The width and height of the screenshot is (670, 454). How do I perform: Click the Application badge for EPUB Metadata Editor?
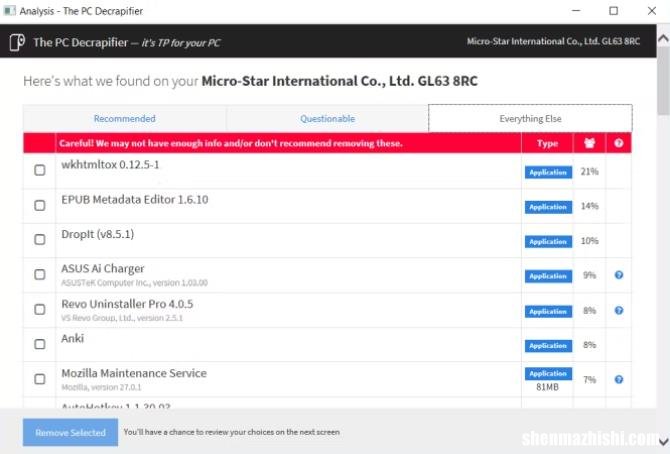548,207
